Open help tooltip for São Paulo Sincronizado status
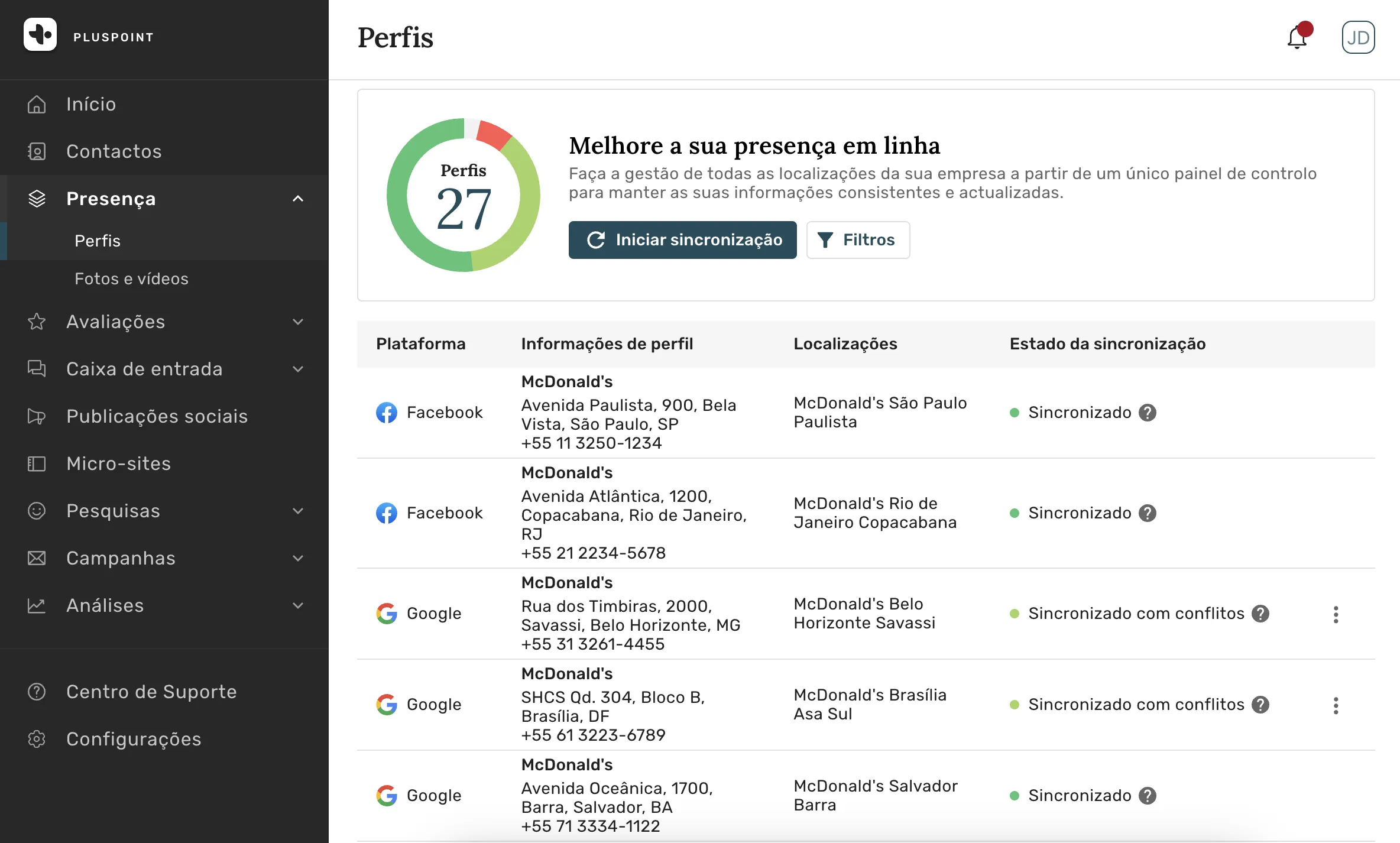The image size is (1400, 843). pyautogui.click(x=1148, y=413)
